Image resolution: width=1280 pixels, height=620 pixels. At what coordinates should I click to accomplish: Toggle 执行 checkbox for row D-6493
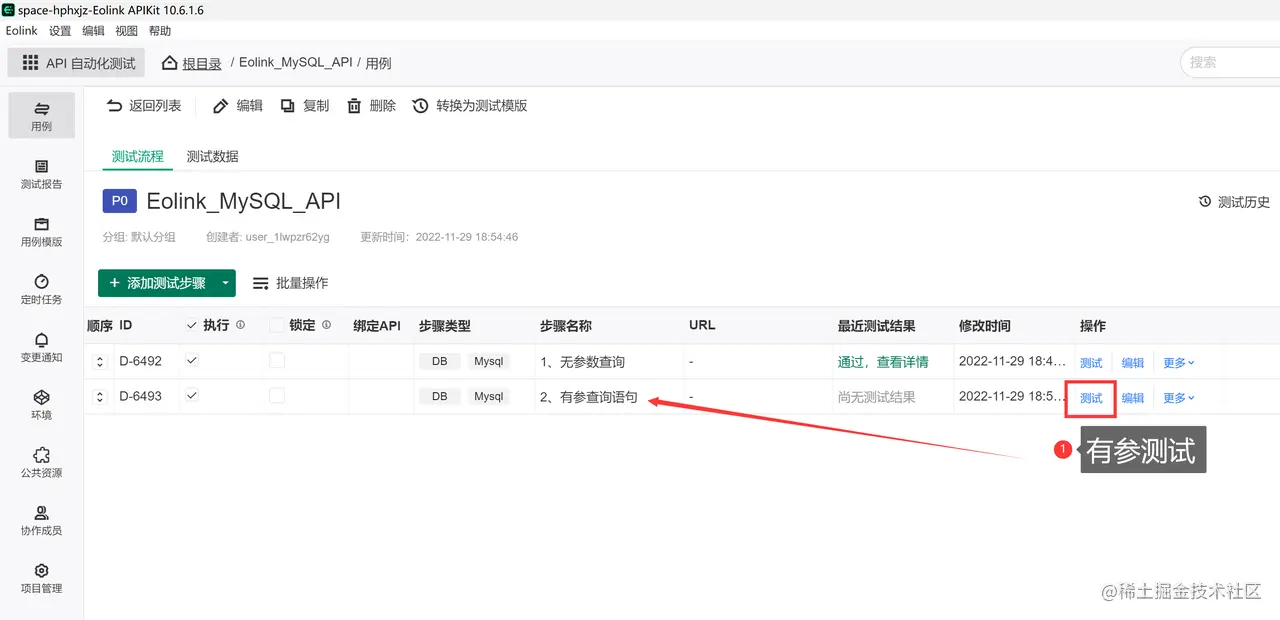[192, 396]
